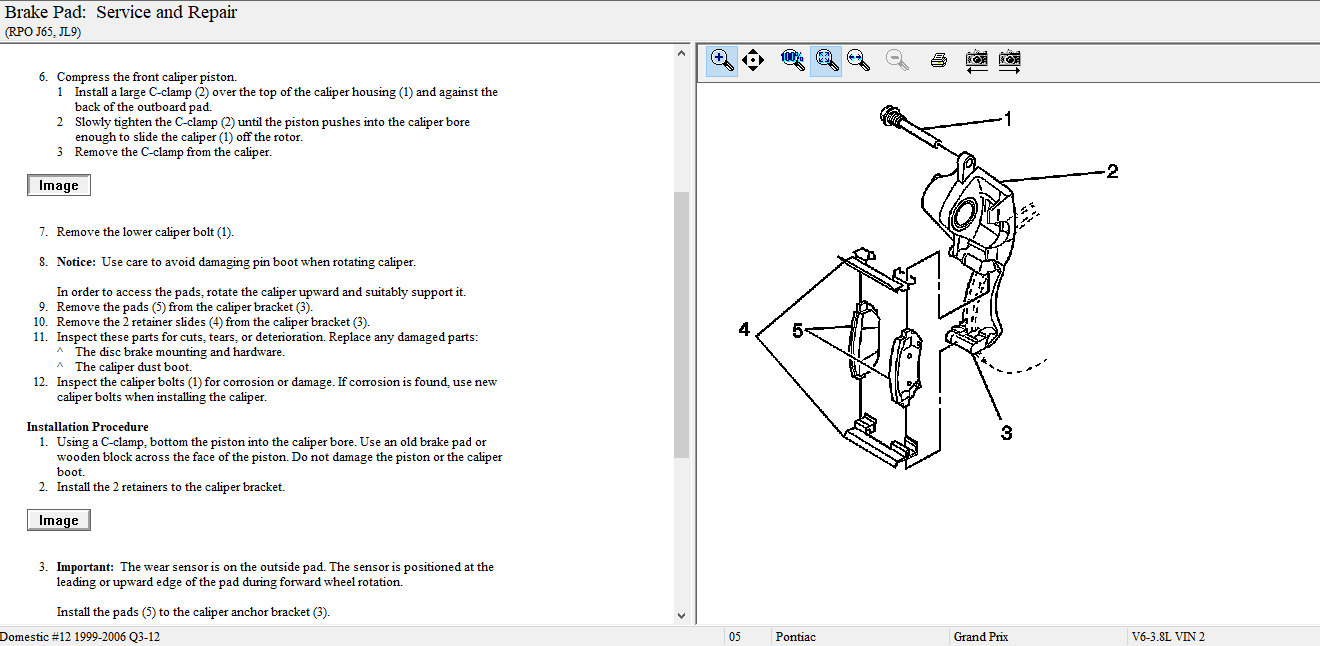Go to previous image with camera icon

pyautogui.click(x=976, y=60)
